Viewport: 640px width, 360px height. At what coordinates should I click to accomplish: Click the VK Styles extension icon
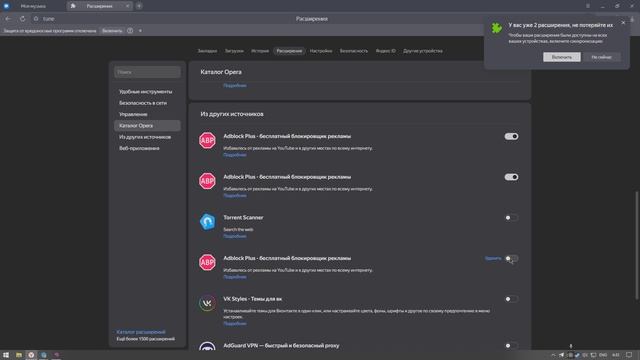[x=207, y=303]
